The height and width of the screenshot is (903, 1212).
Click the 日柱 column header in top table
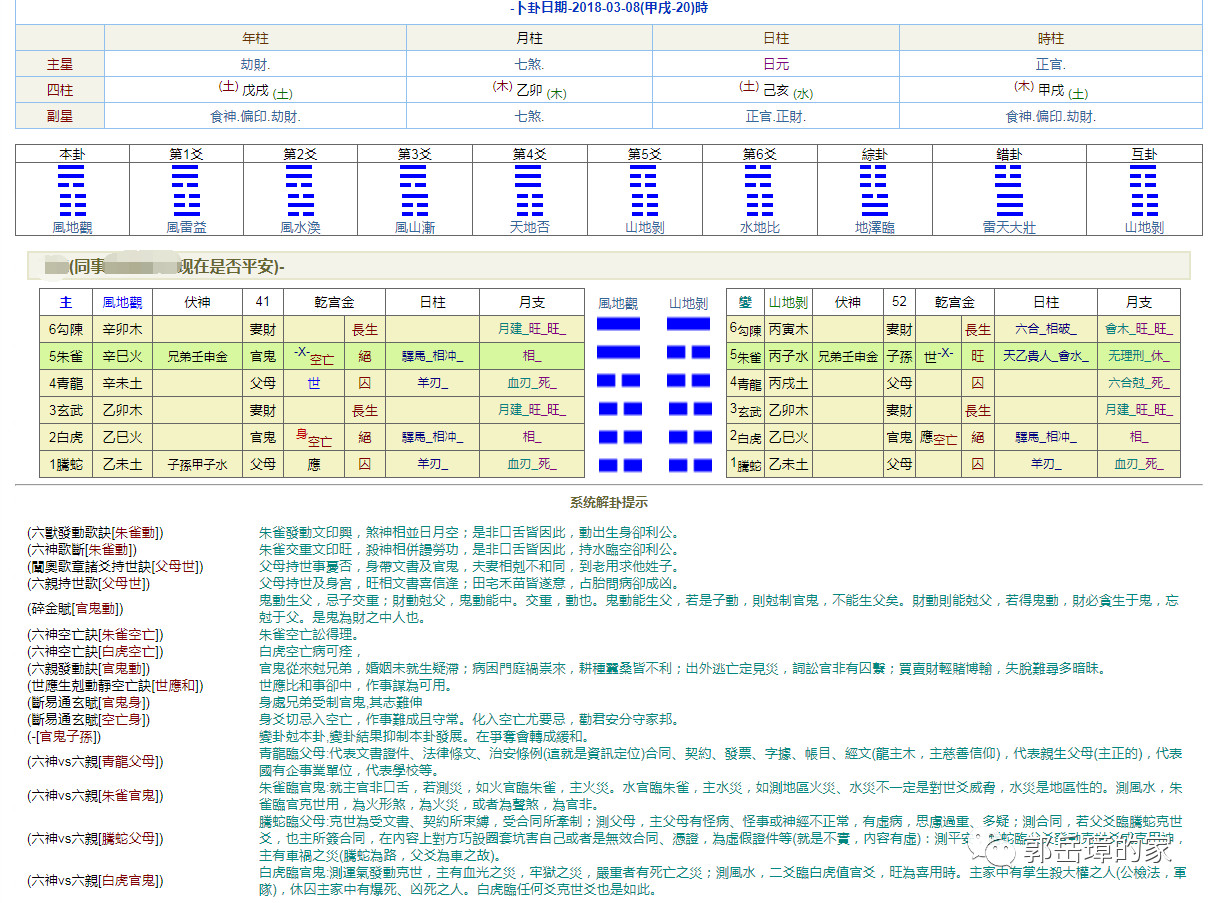point(775,38)
